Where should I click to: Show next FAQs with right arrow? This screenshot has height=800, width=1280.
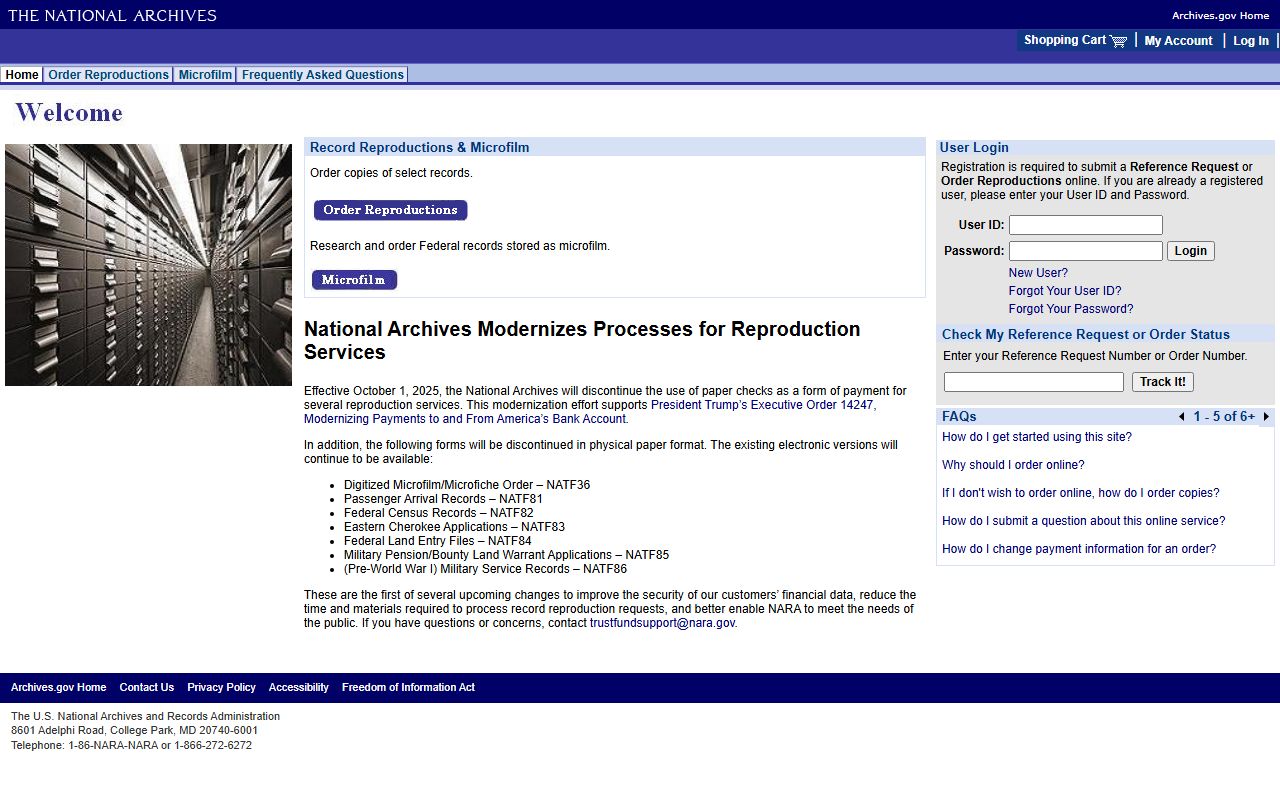(1266, 417)
